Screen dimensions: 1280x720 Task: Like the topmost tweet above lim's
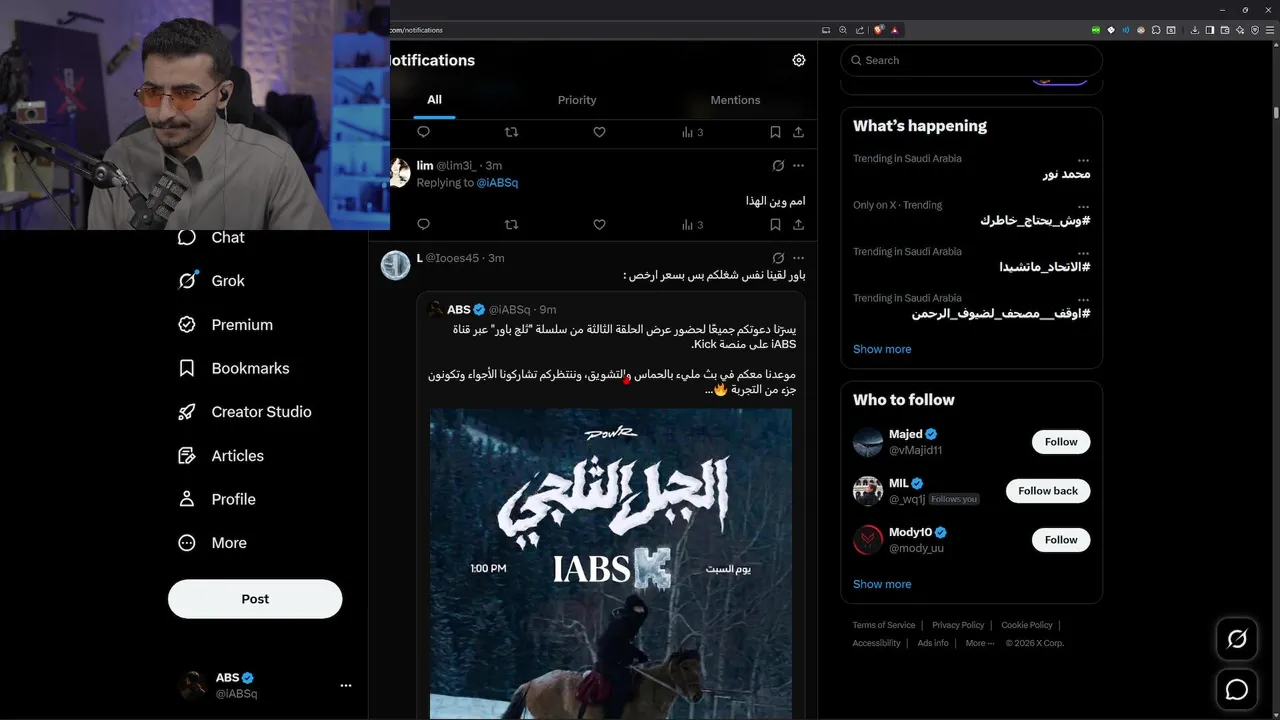click(x=599, y=132)
